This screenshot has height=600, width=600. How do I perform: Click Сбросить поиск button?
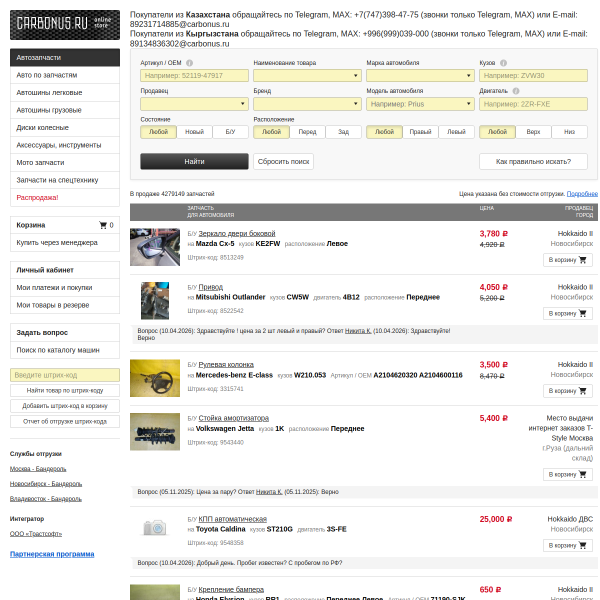click(x=283, y=161)
